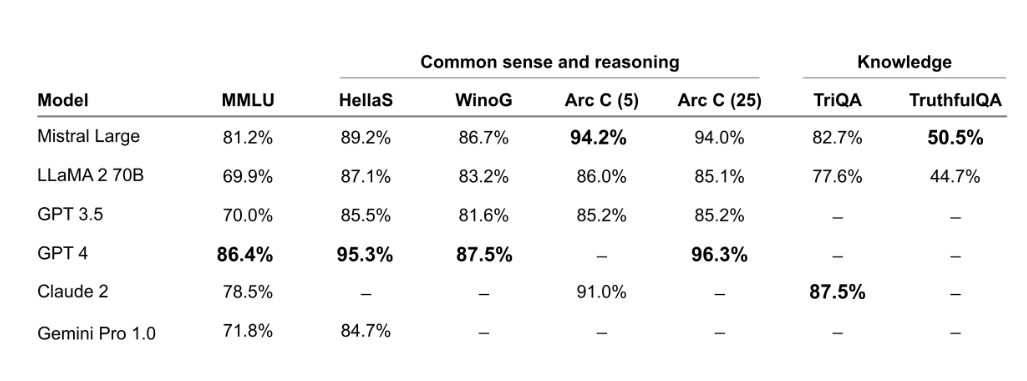Click the TruthfulQA column header

click(x=955, y=100)
